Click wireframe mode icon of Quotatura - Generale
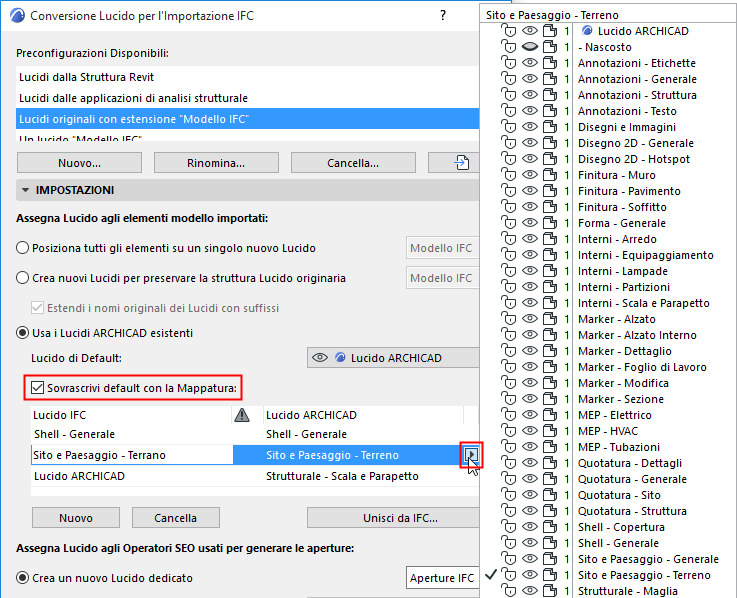The height and width of the screenshot is (598, 737). tap(550, 478)
